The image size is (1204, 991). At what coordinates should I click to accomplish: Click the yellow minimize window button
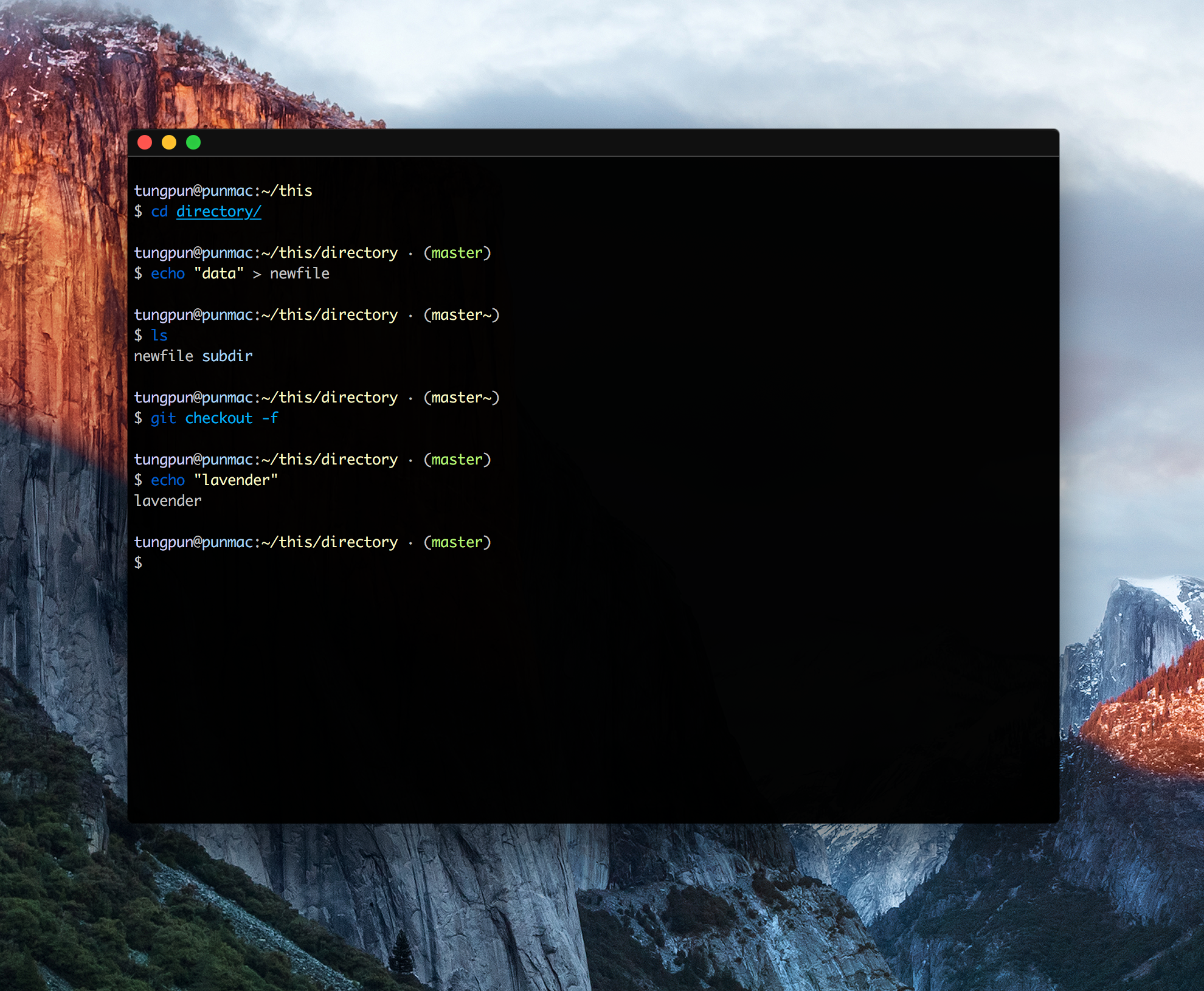click(x=169, y=142)
